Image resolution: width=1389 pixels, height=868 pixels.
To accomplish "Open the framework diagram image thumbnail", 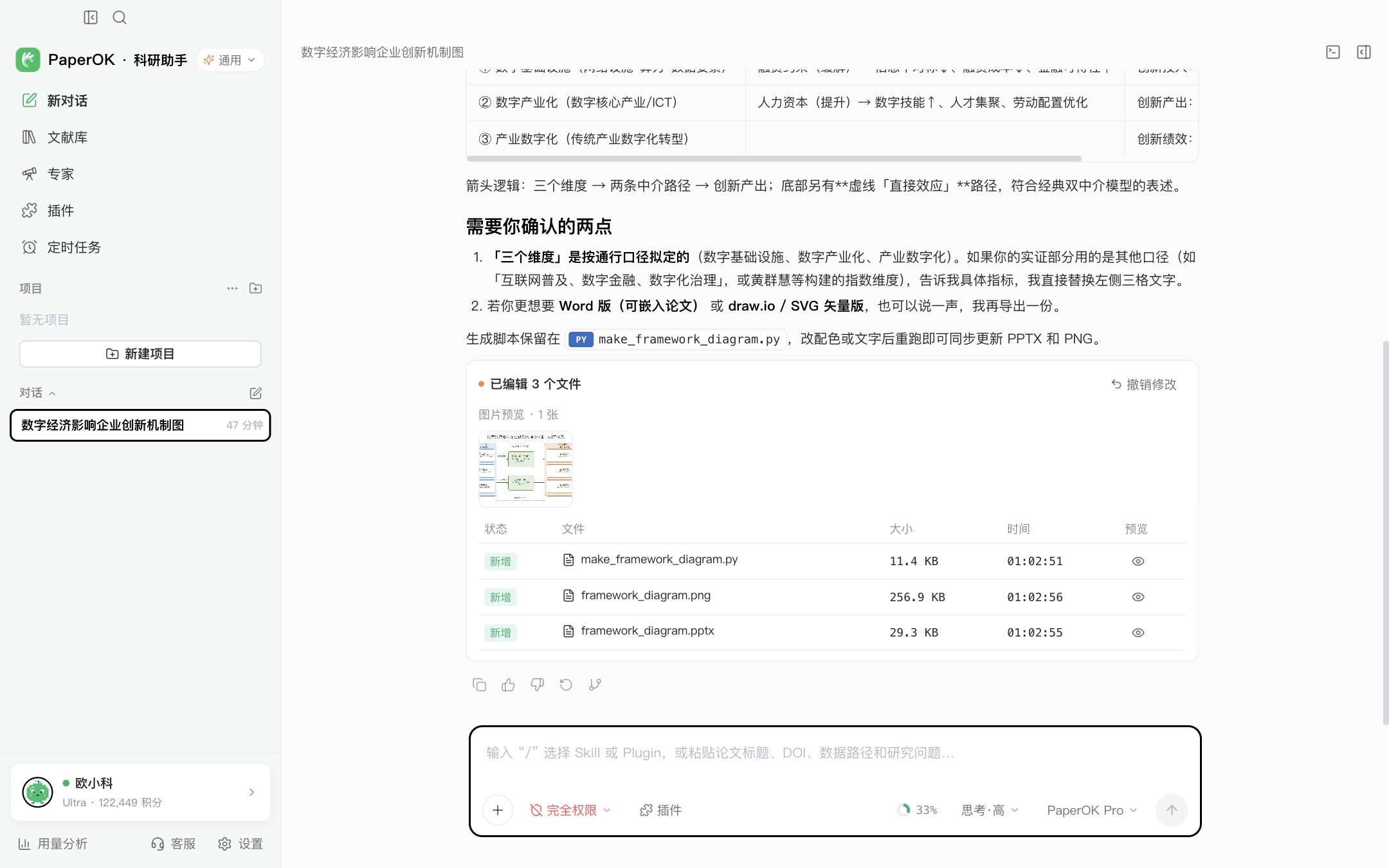I will [525, 469].
